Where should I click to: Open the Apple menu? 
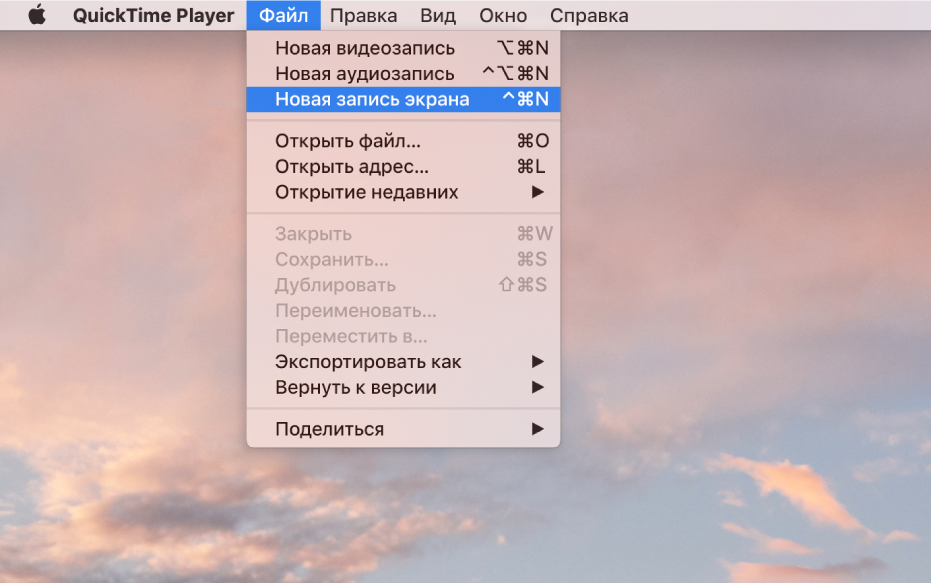click(x=37, y=15)
